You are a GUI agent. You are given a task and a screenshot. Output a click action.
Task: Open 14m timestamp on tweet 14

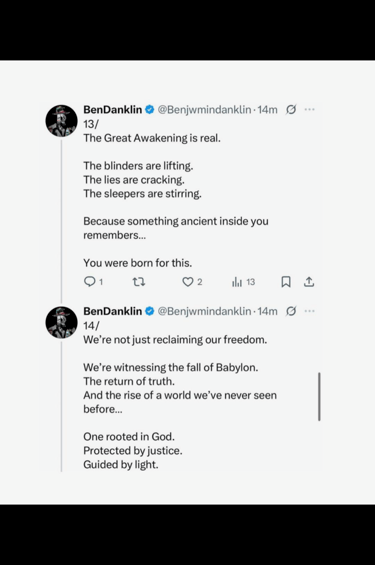point(268,311)
